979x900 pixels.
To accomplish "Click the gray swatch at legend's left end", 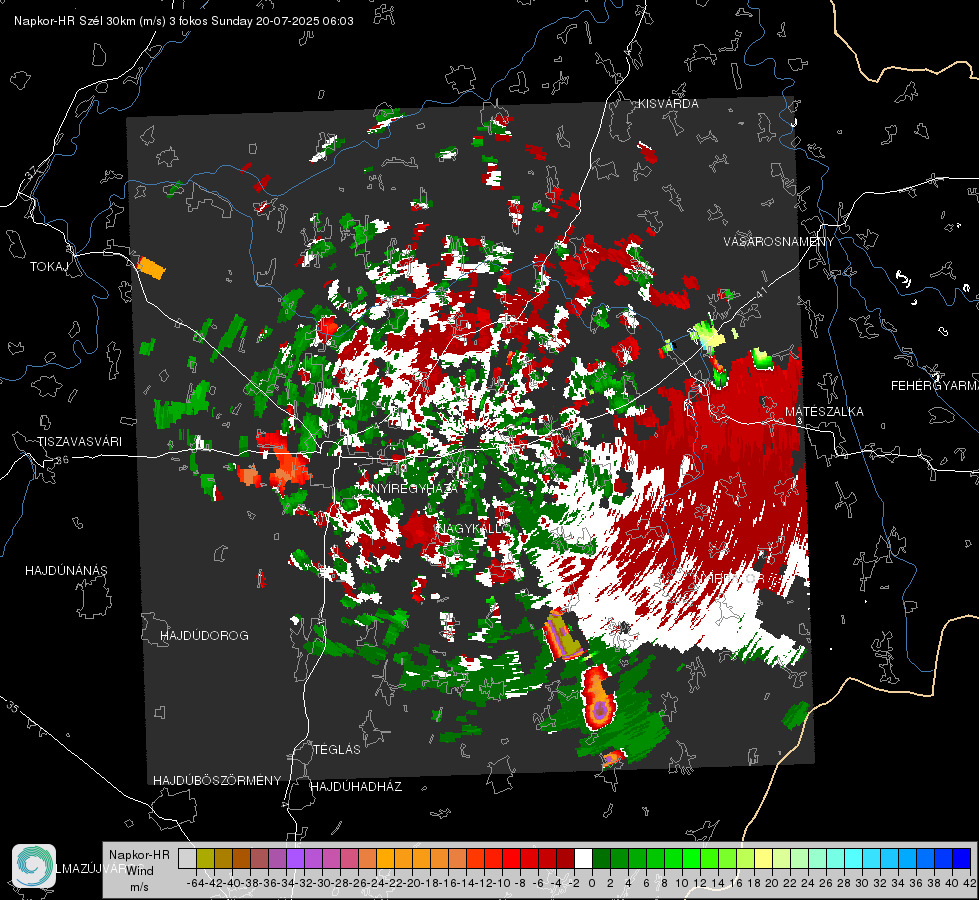I will pos(187,858).
